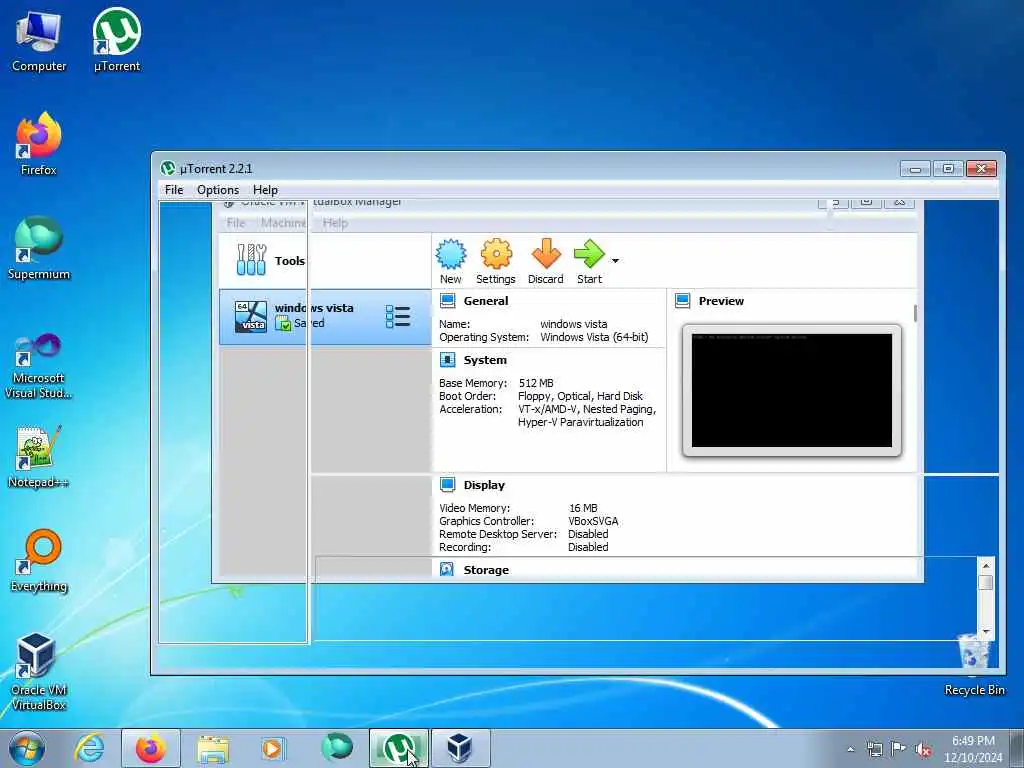Open the µTorrent Options menu
Viewport: 1024px width, 768px height.
[x=218, y=190]
